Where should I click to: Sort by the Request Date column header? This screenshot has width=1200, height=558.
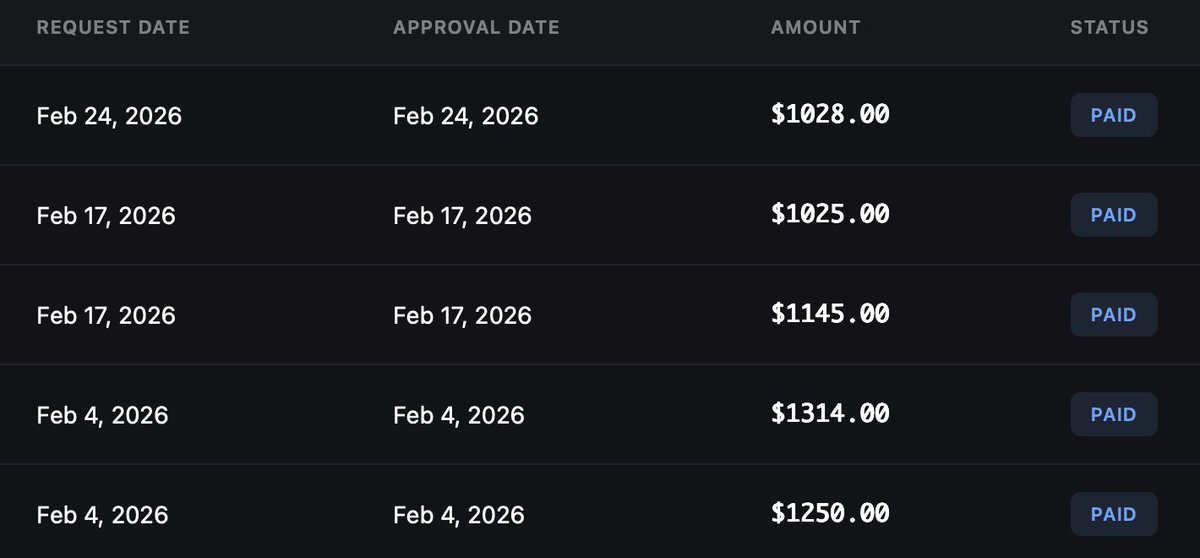[x=113, y=28]
